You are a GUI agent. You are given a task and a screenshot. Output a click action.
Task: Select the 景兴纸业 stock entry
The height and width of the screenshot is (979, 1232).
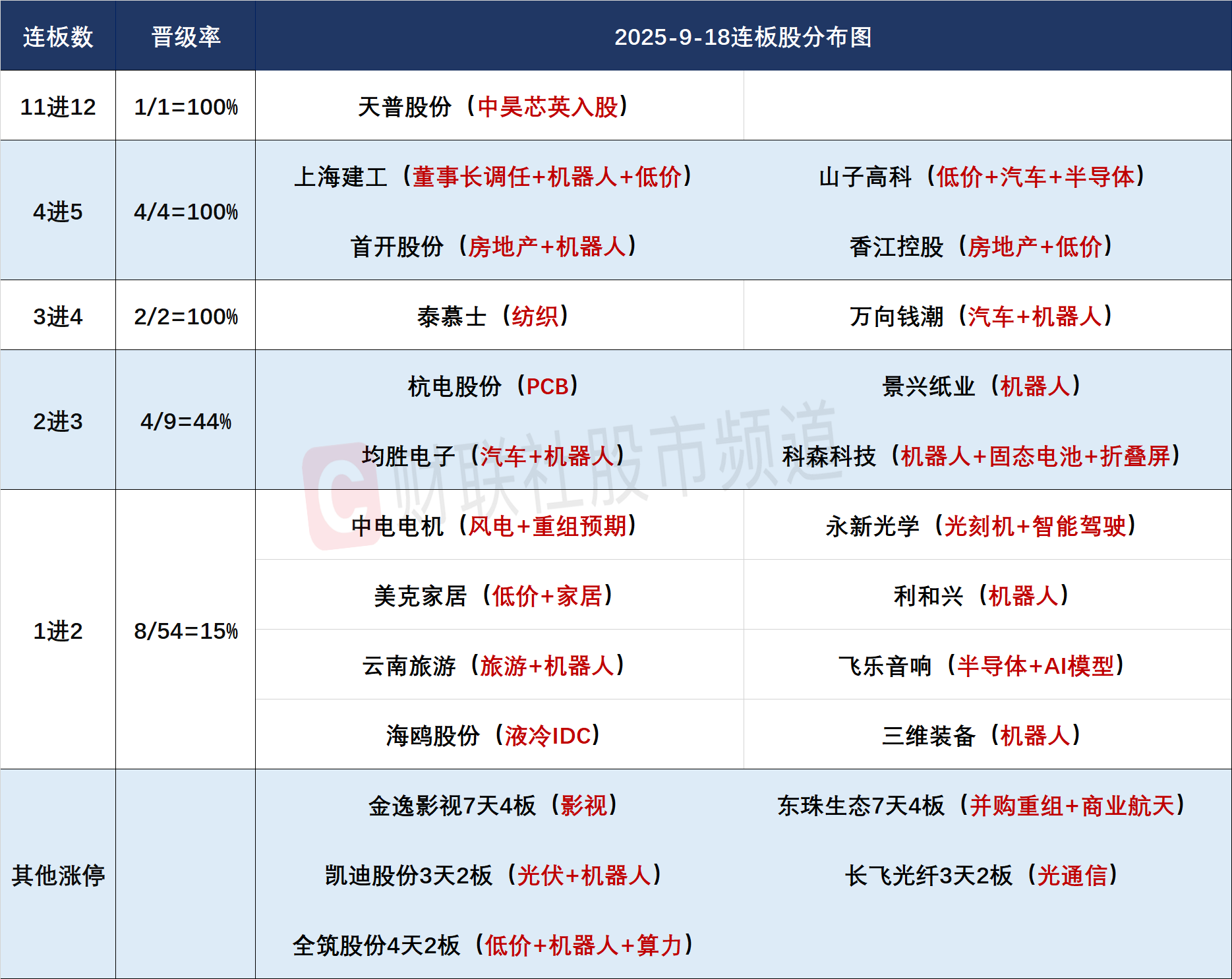pyautogui.click(x=982, y=386)
